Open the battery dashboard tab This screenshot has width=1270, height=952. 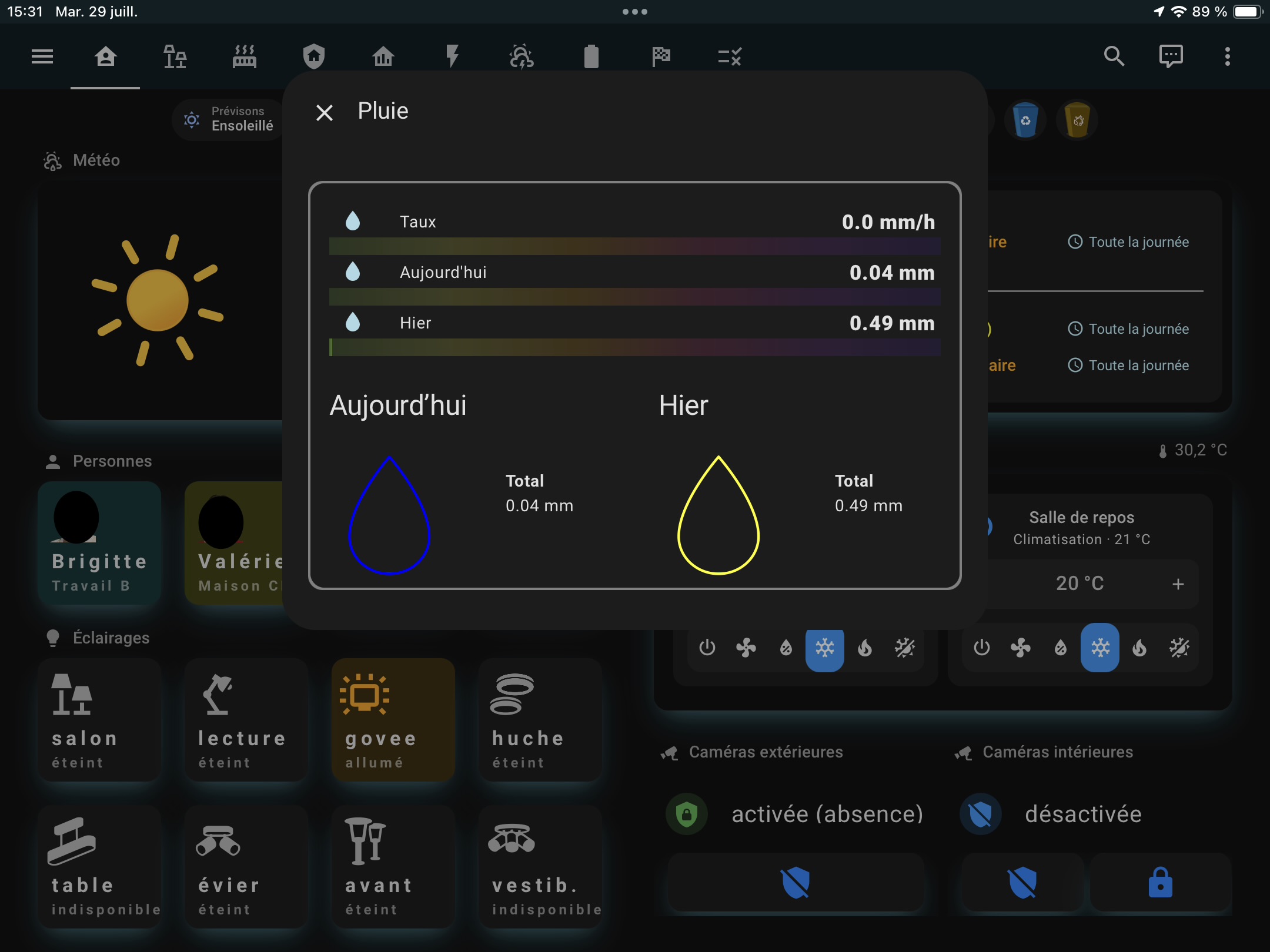(x=591, y=57)
